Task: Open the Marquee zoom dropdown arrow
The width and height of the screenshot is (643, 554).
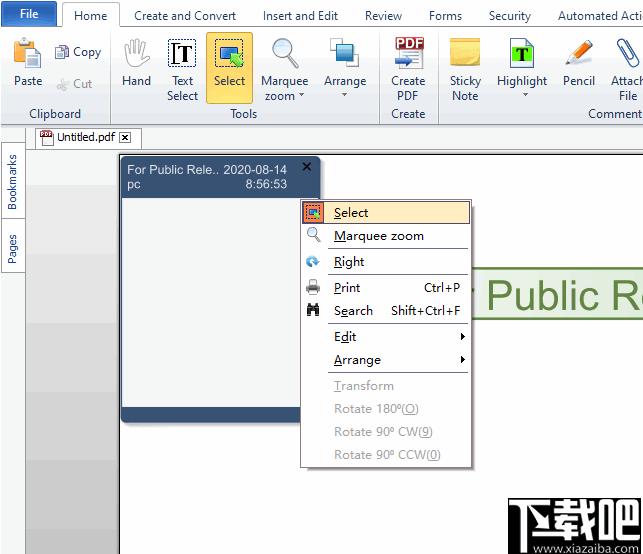Action: pos(301,95)
